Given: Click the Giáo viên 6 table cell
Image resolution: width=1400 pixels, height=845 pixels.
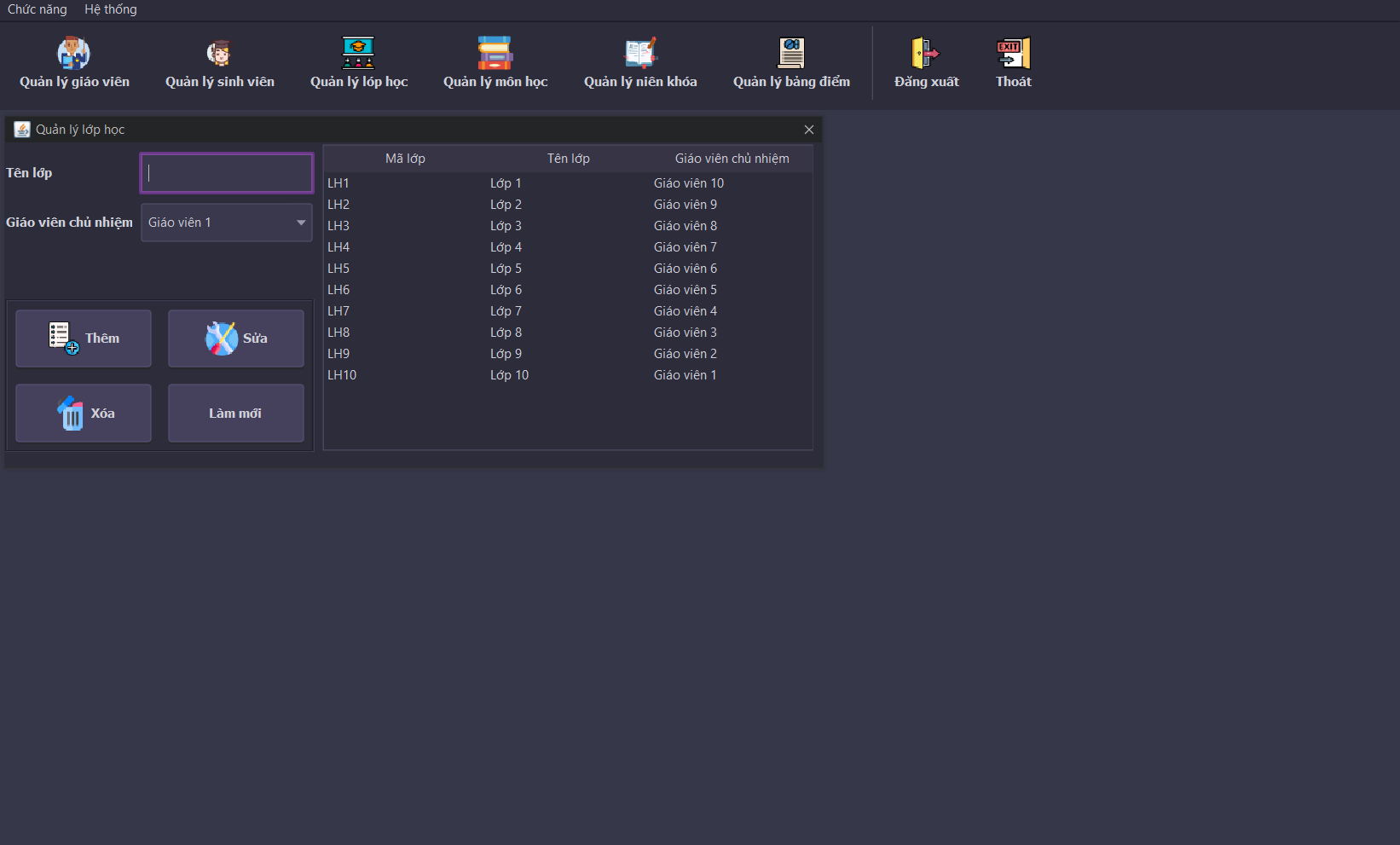Looking at the screenshot, I should click(732, 269).
